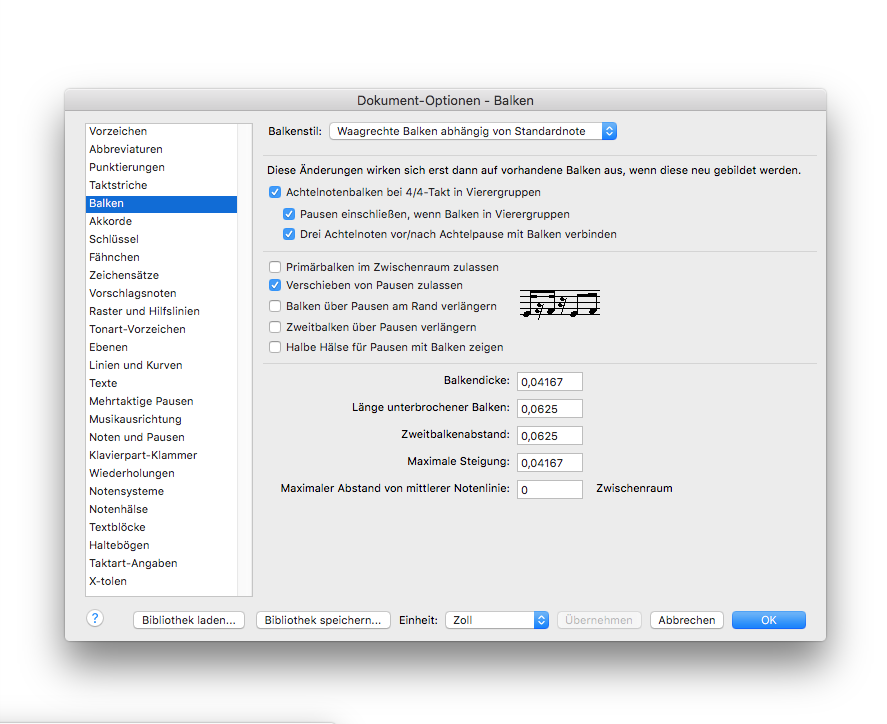Select Taktart-Angaben entry

point(161,563)
